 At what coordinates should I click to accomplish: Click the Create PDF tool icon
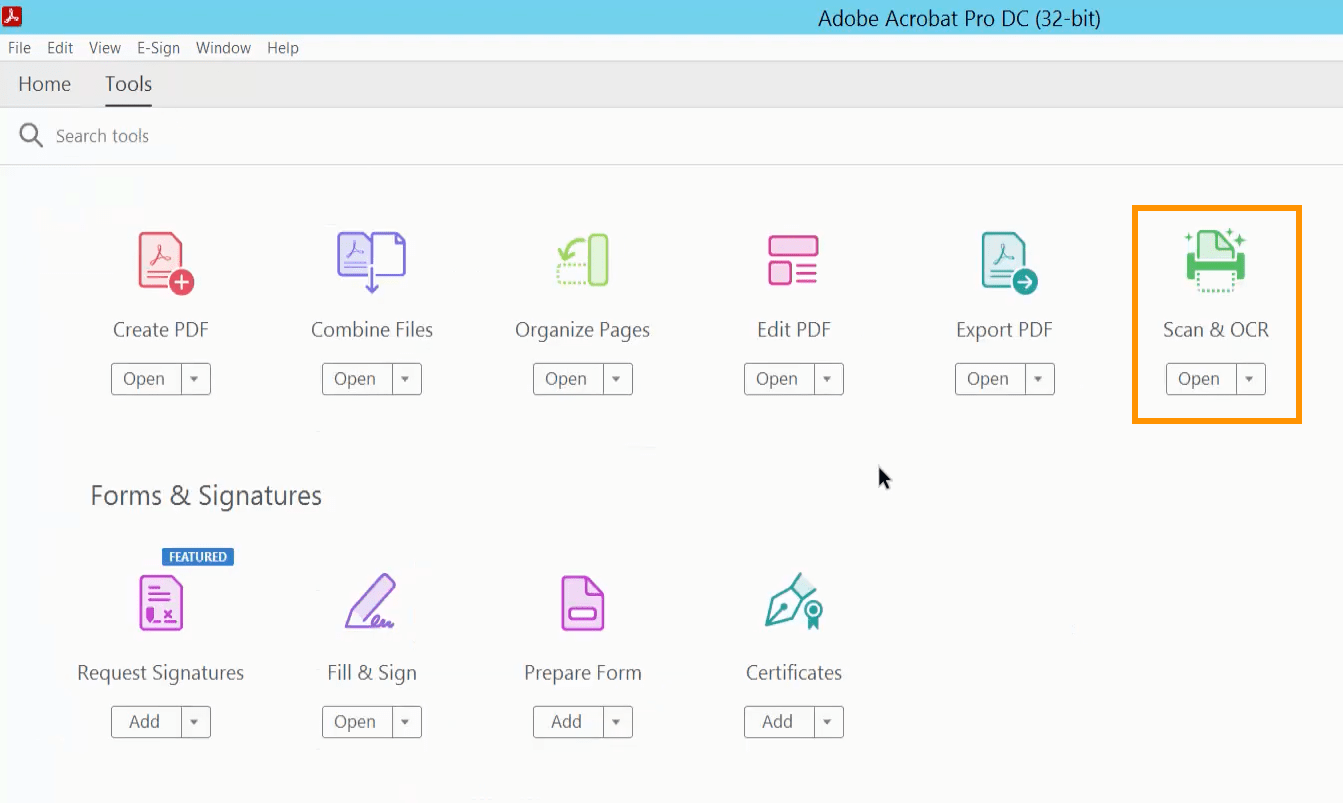165,263
